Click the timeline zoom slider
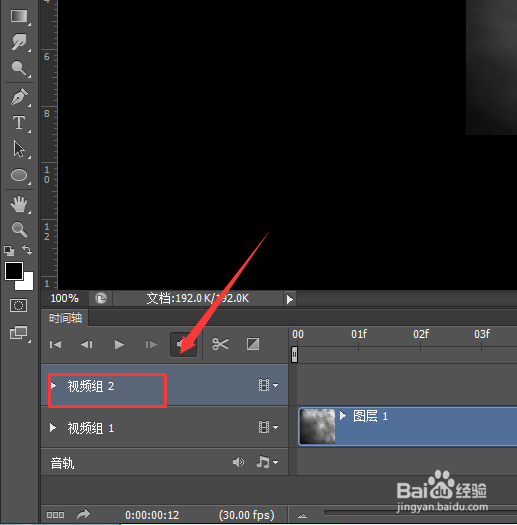Viewport: 517px width, 525px height. coord(420,513)
